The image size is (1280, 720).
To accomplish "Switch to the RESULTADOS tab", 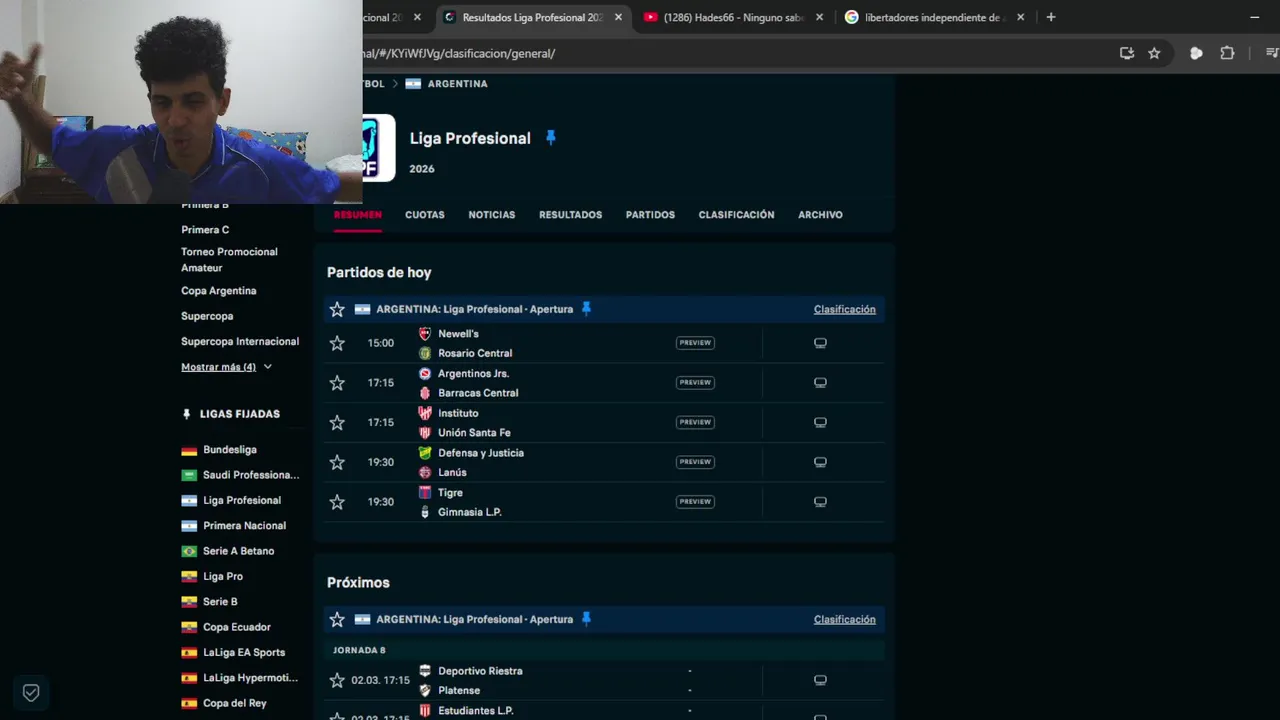I will 571,215.
